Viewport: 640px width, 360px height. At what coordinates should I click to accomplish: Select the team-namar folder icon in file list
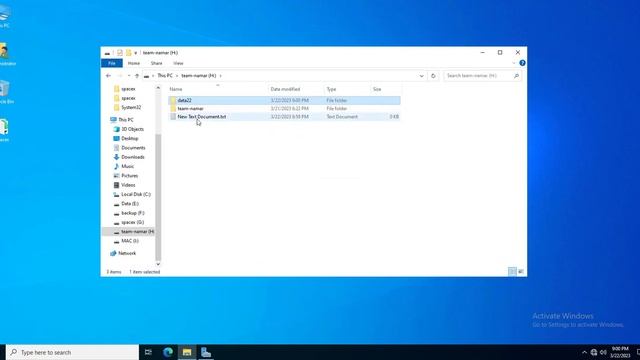[x=173, y=109]
